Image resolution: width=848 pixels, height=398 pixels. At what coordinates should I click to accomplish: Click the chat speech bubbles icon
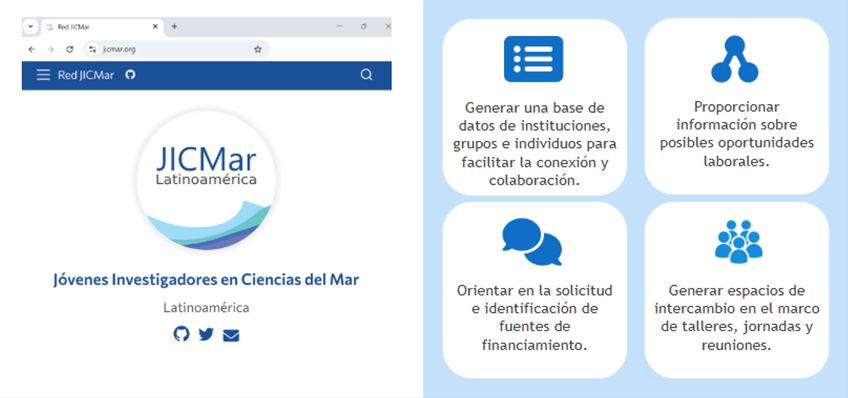532,242
